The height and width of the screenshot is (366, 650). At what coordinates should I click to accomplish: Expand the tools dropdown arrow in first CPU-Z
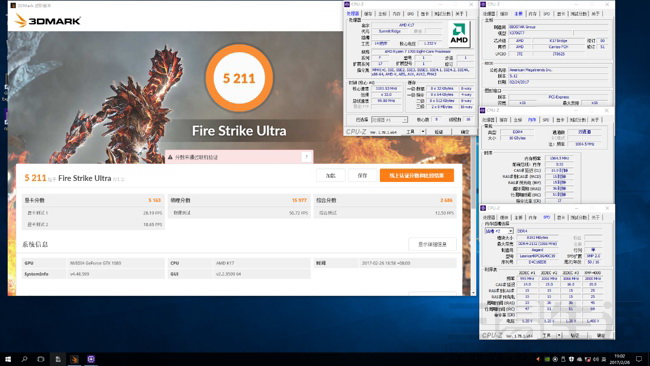tap(423, 131)
